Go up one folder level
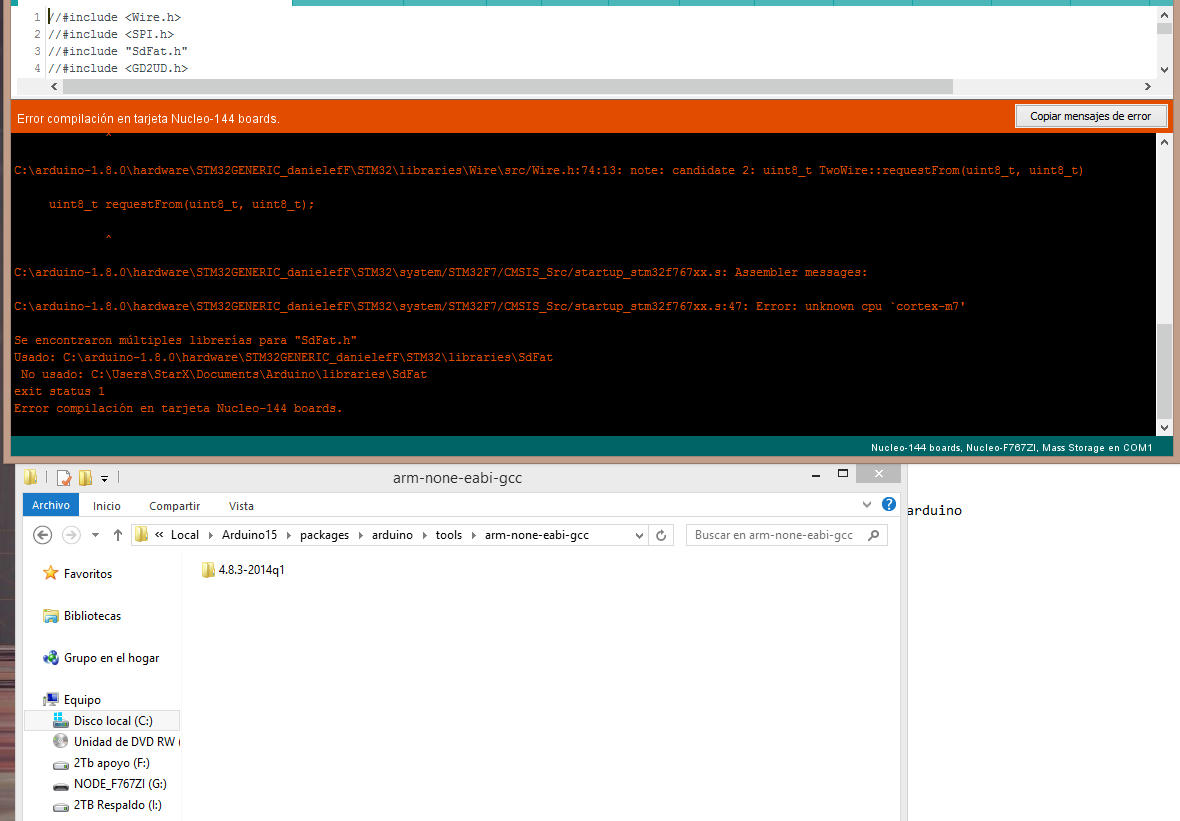The image size is (1180, 821). 117,535
